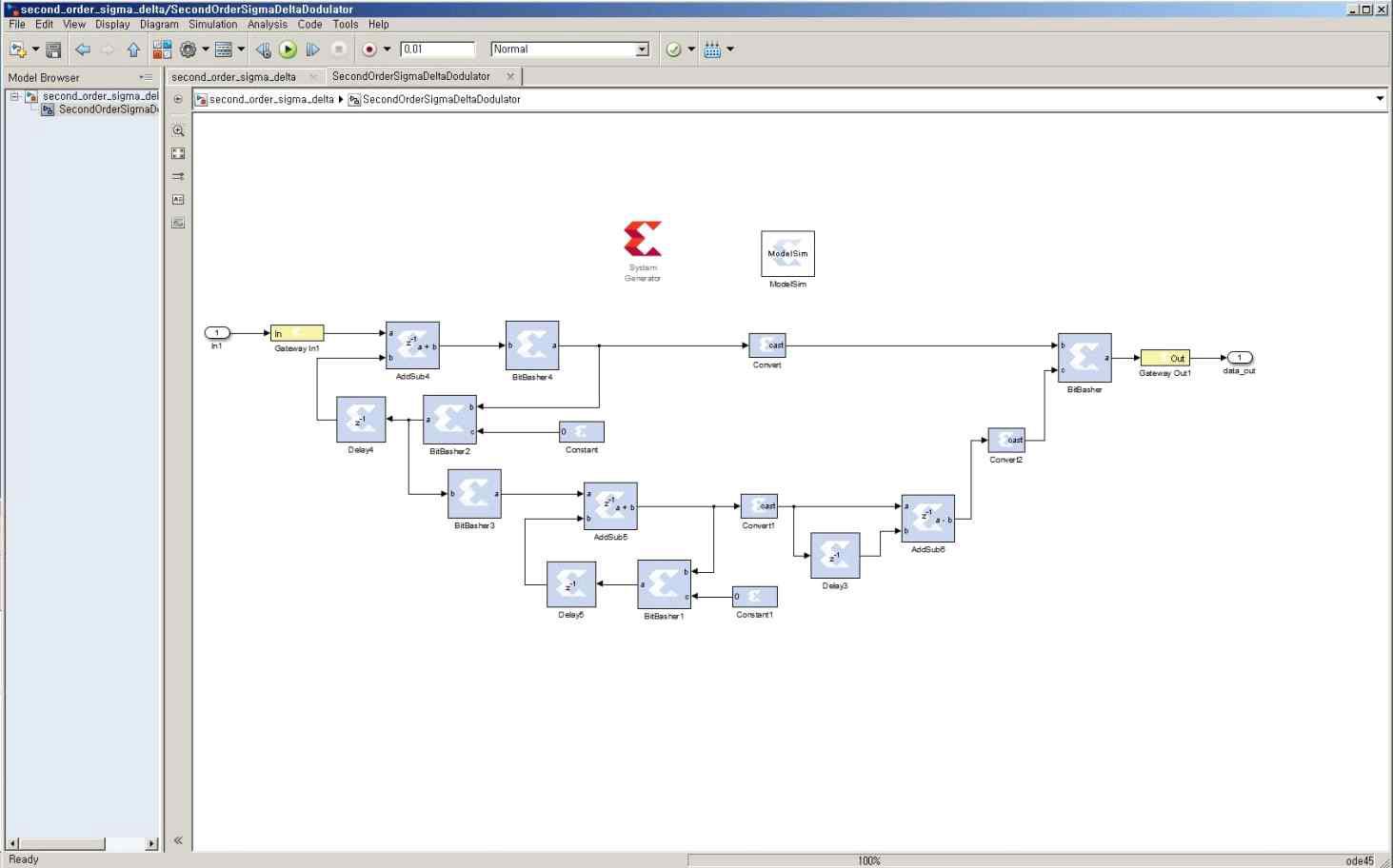Open Model Configuration Parameters gear icon

click(188, 49)
